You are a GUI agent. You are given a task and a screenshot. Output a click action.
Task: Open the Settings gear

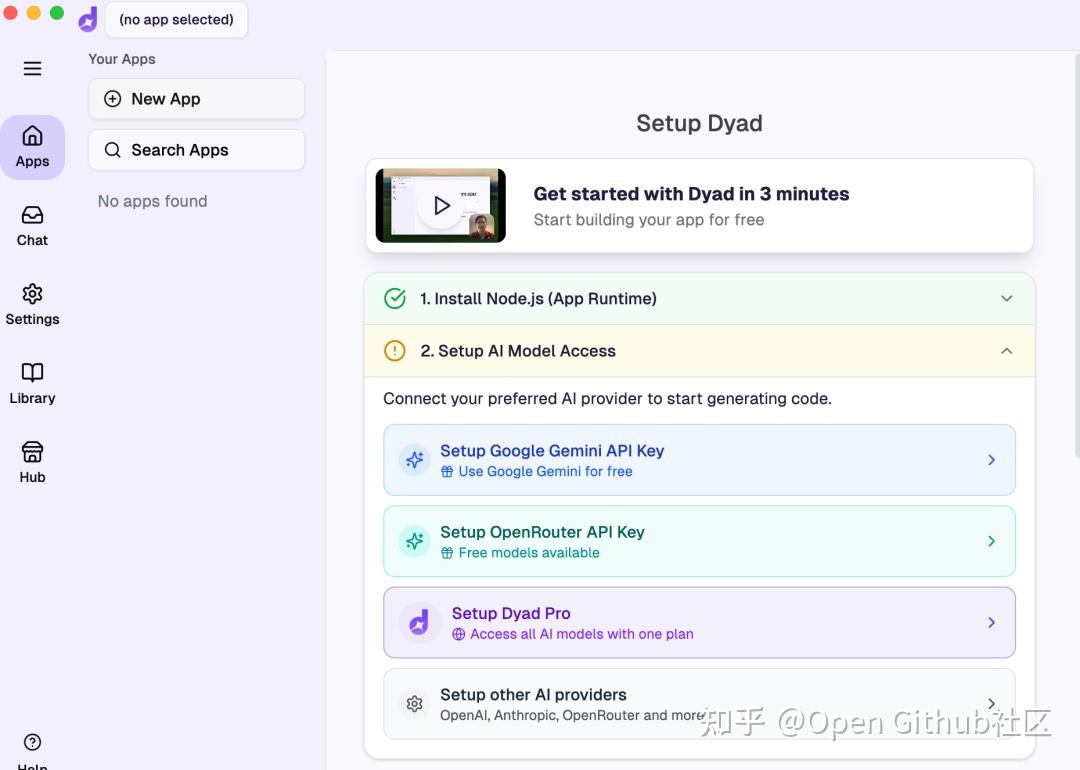click(x=33, y=305)
